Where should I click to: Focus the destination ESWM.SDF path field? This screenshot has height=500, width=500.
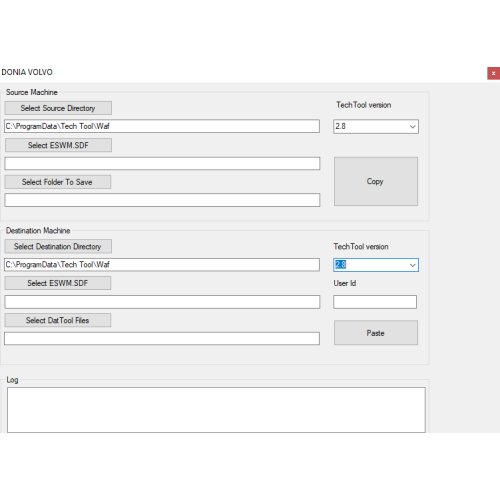coord(162,302)
